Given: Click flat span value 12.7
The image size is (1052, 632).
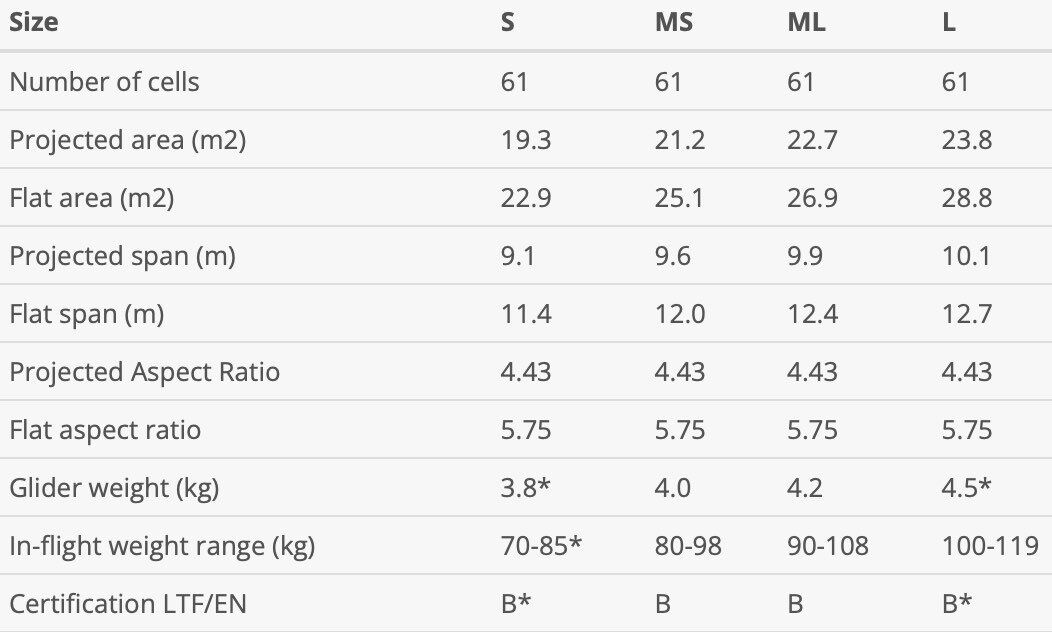Looking at the screenshot, I should pyautogui.click(x=967, y=314).
